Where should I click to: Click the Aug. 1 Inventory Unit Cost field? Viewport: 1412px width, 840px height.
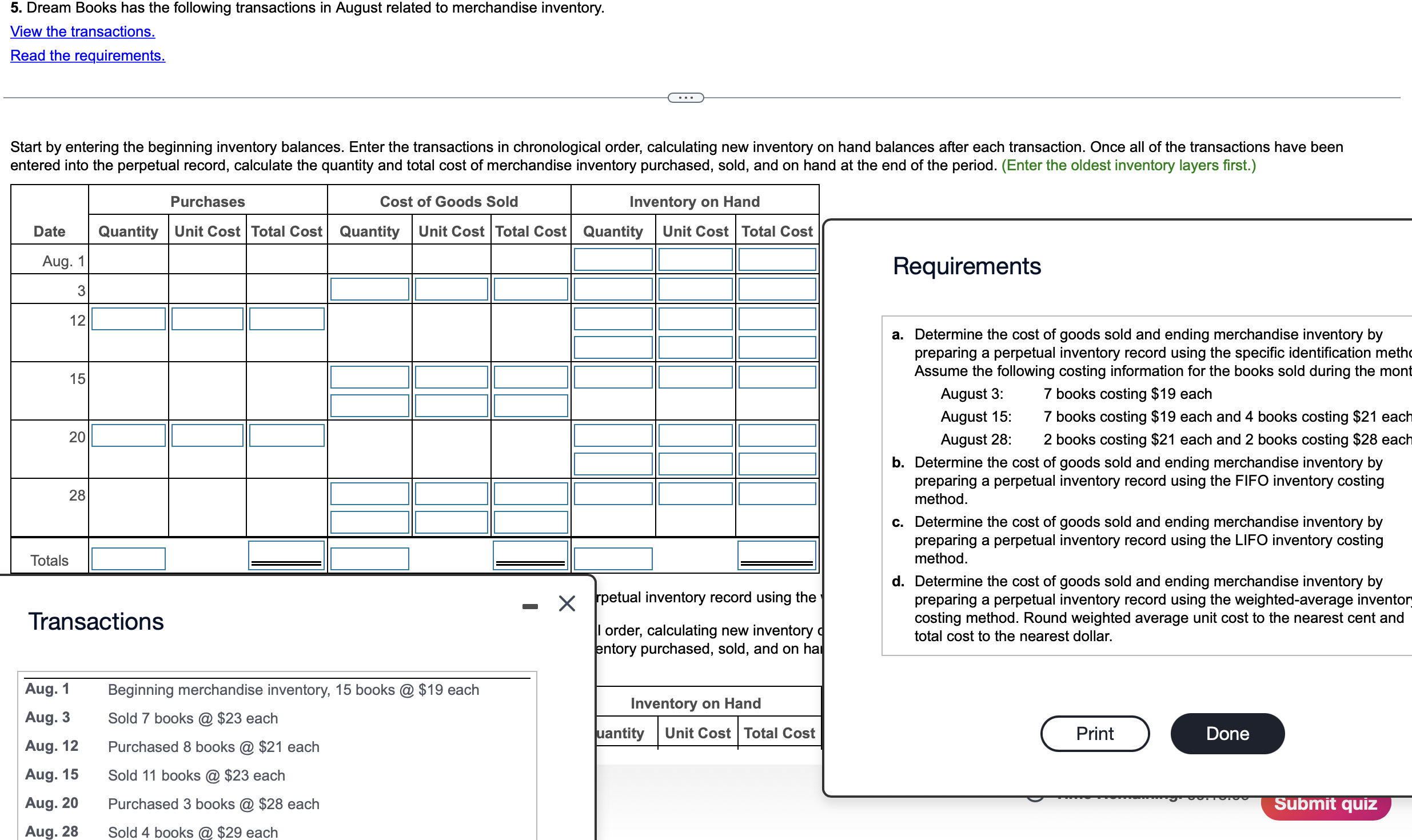tap(695, 259)
